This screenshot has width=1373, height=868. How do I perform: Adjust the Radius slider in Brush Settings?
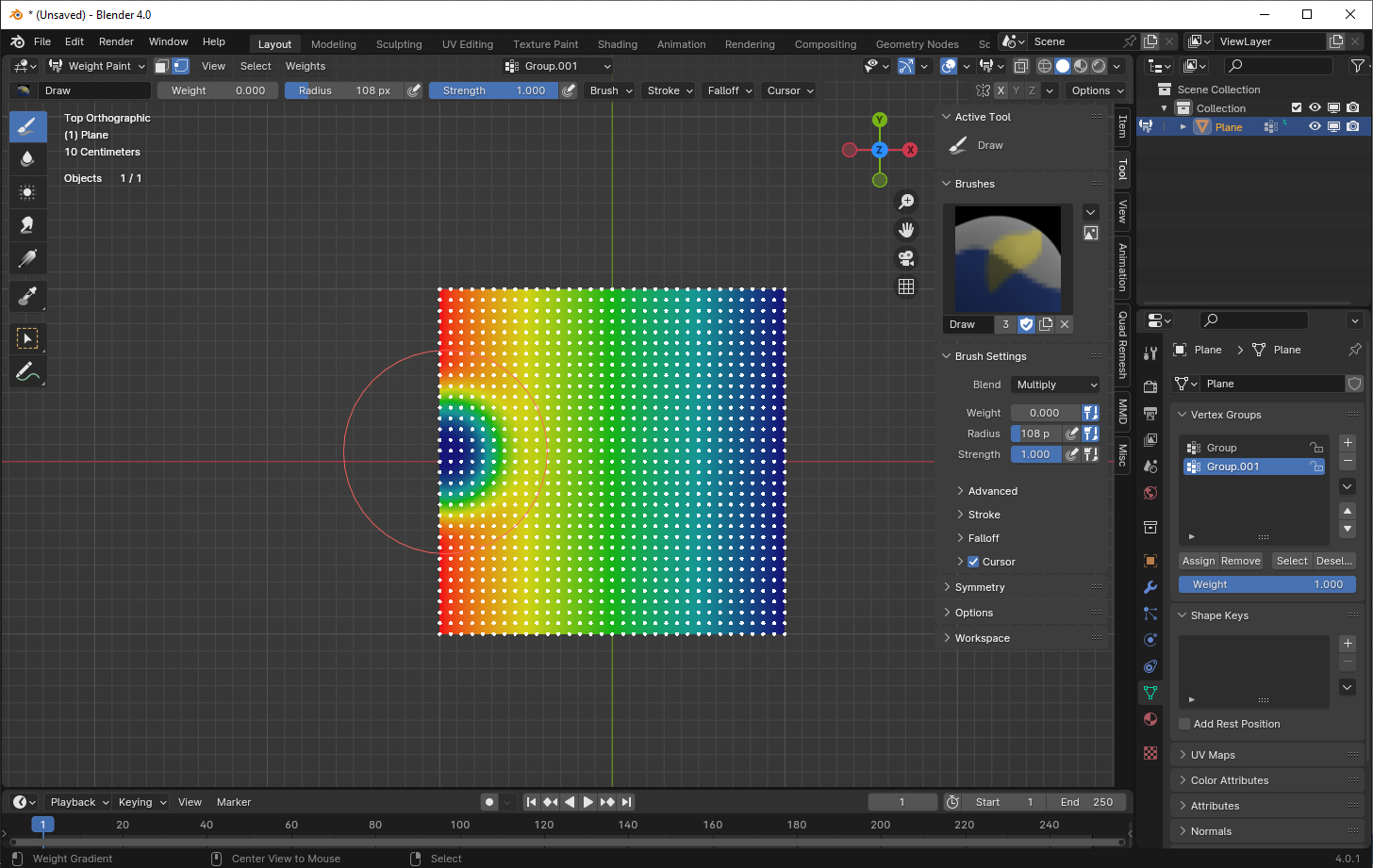click(1036, 434)
